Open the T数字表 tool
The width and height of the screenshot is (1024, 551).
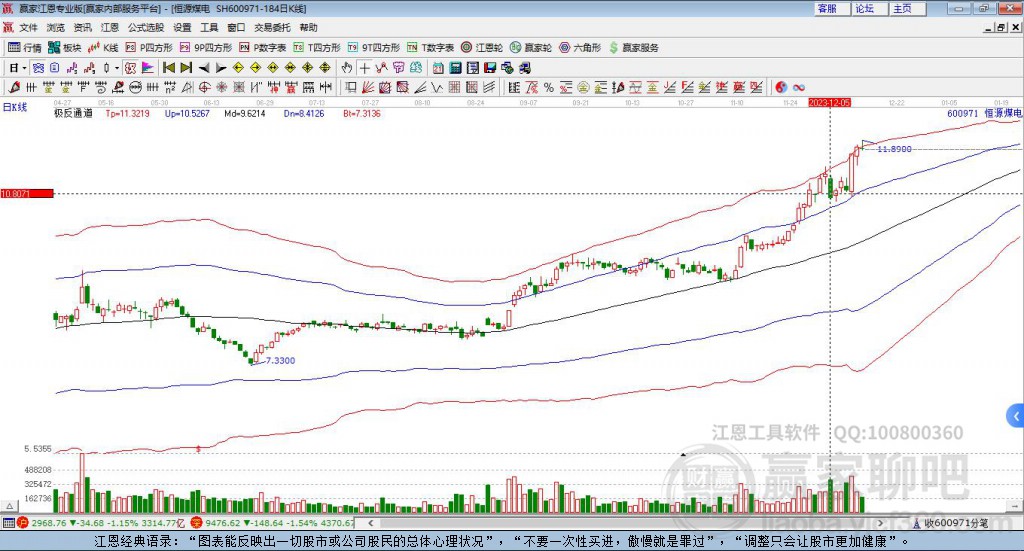pyautogui.click(x=430, y=48)
